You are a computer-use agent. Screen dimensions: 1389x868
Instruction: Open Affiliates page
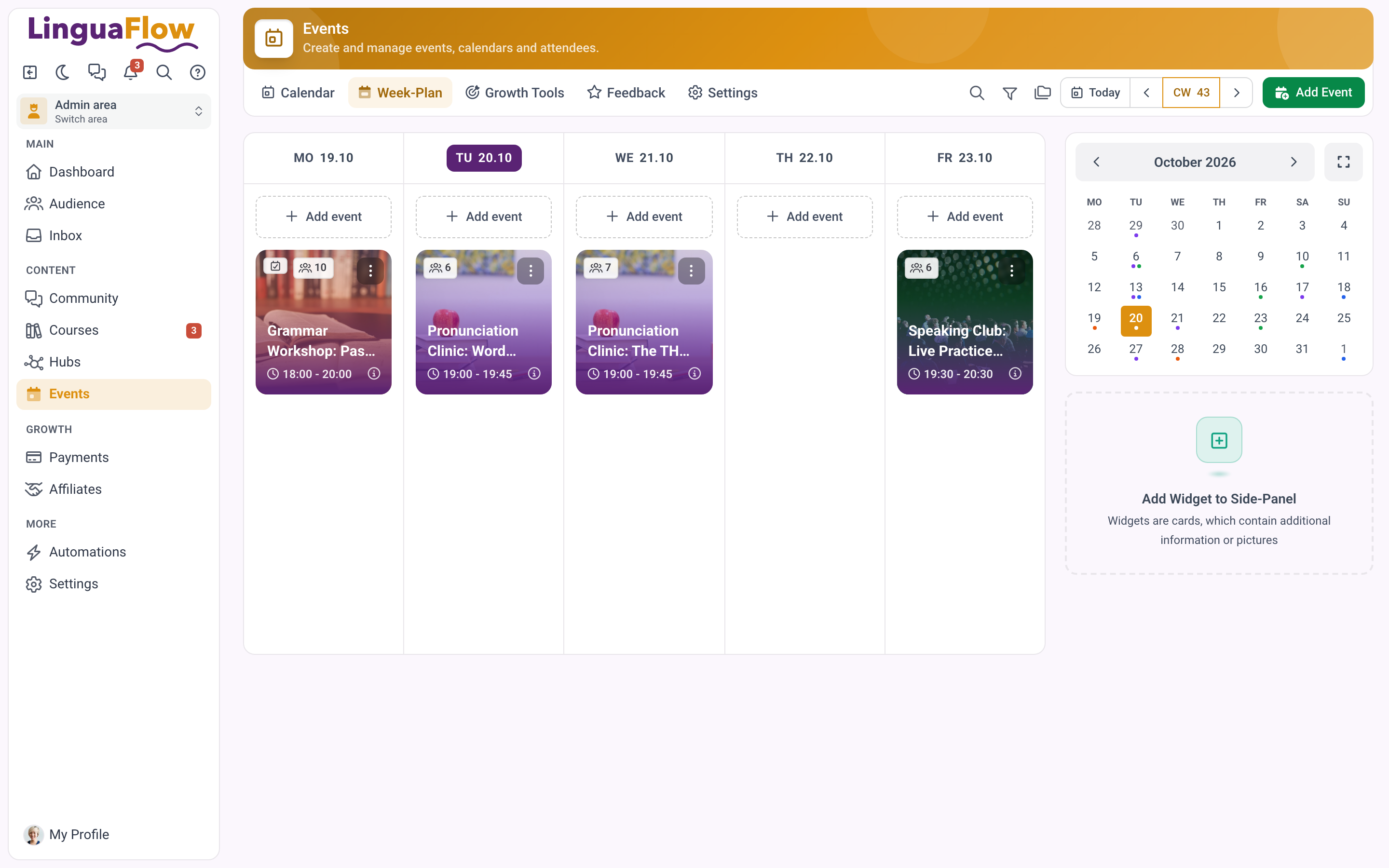114,489
